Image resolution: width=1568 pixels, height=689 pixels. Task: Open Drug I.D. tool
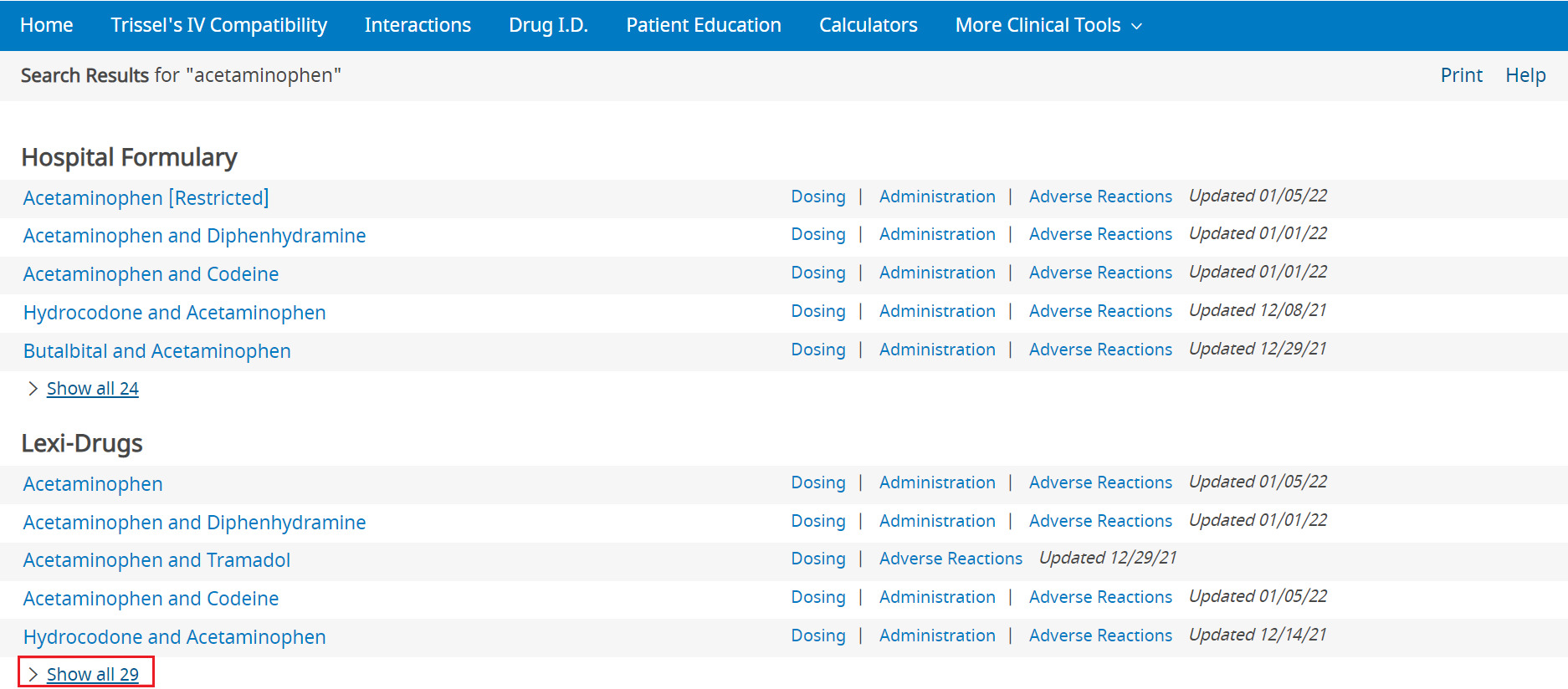[x=548, y=25]
